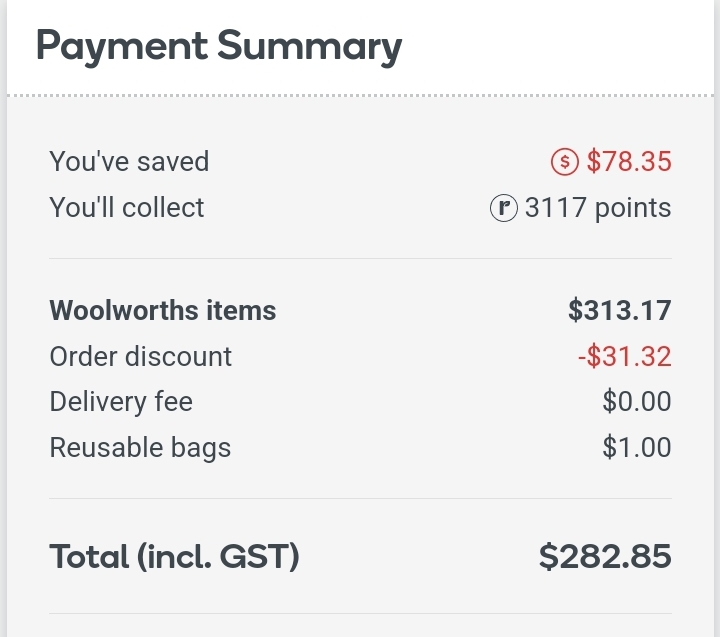Click the $282.85 total amount
The height and width of the screenshot is (637, 720).
(x=605, y=557)
